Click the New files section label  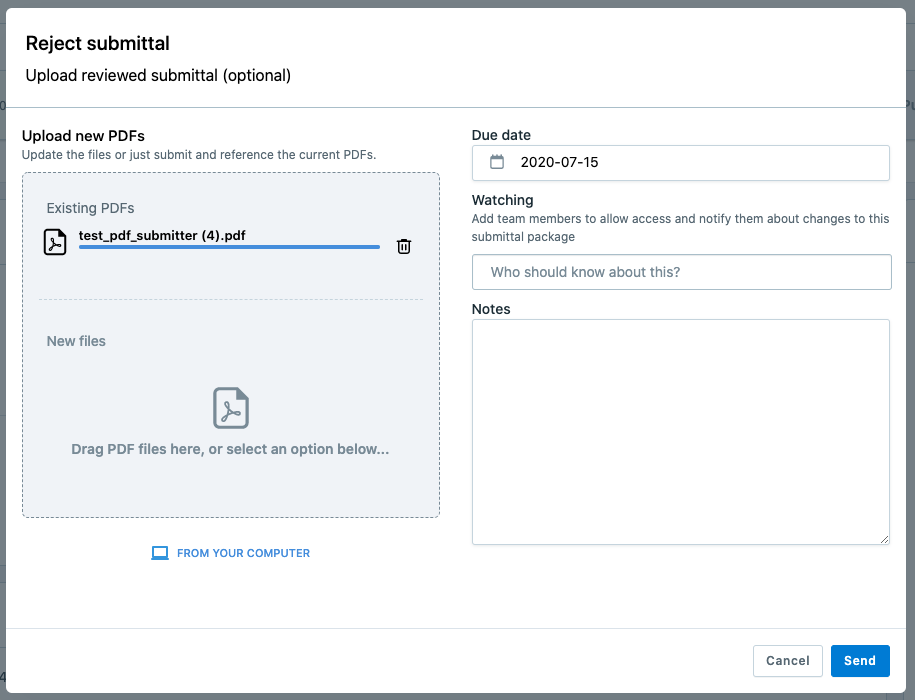coord(76,341)
